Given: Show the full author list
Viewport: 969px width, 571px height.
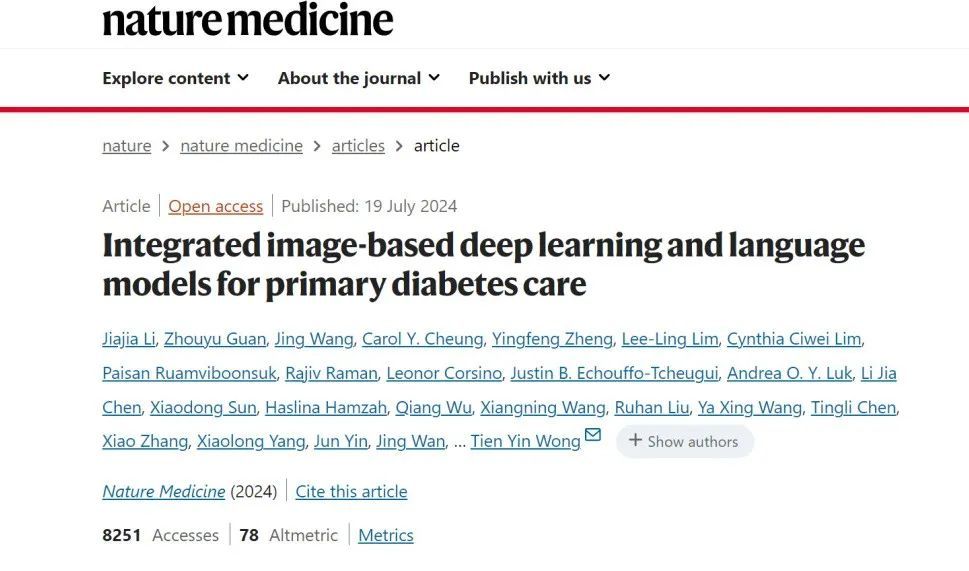Looking at the screenshot, I should click(x=684, y=441).
